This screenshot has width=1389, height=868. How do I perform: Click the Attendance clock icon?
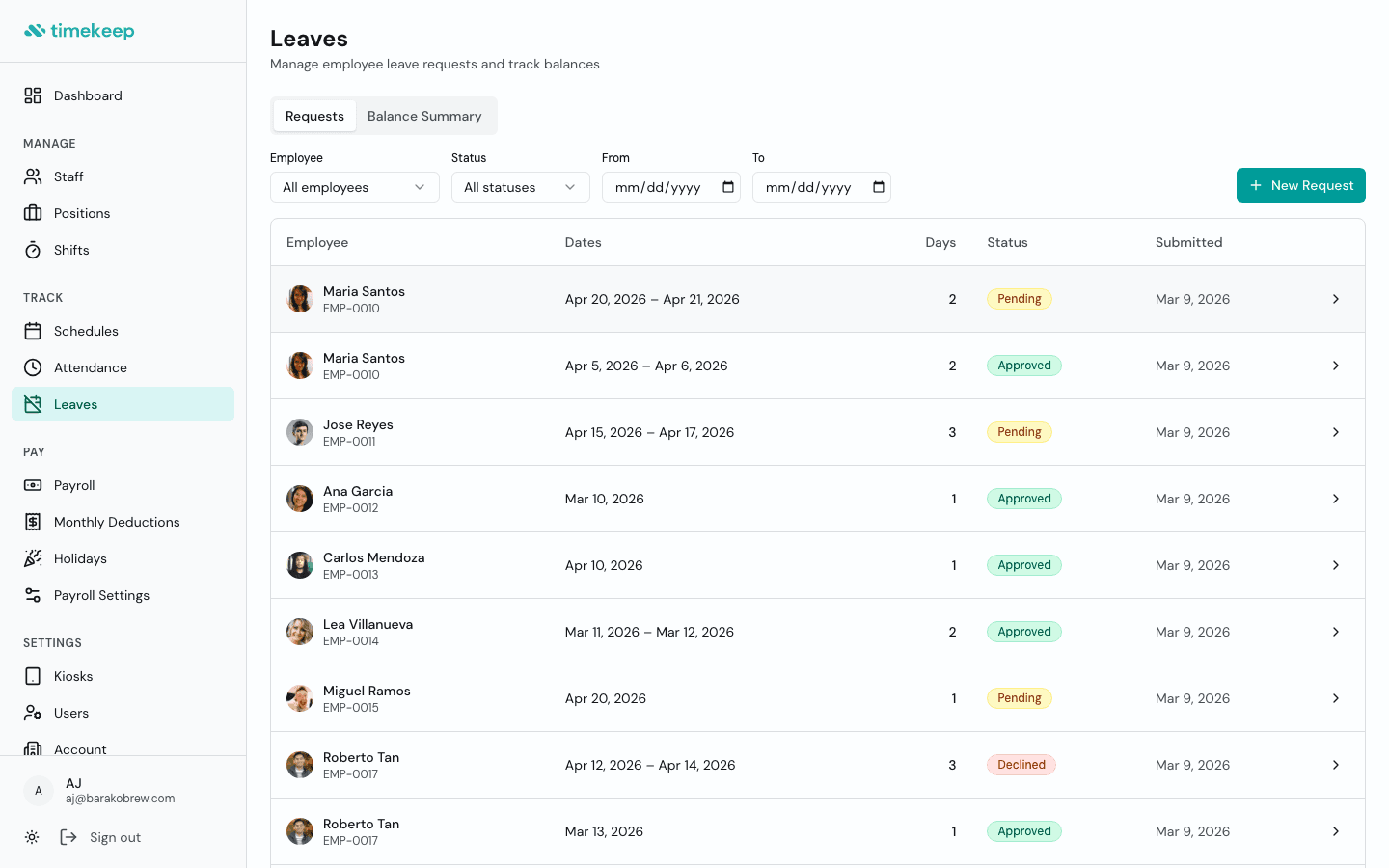tap(31, 367)
